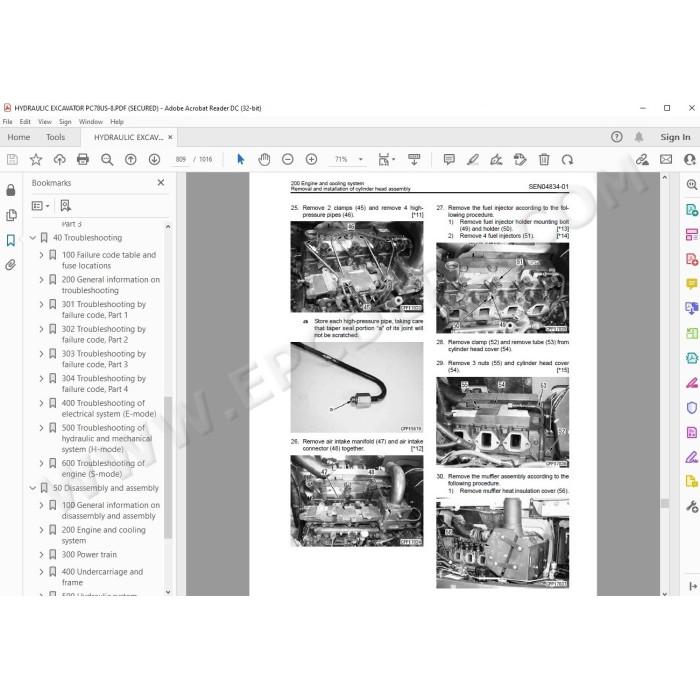Open page thumbnails panel
Viewport: 700px width, 700px height.
tap(11, 216)
